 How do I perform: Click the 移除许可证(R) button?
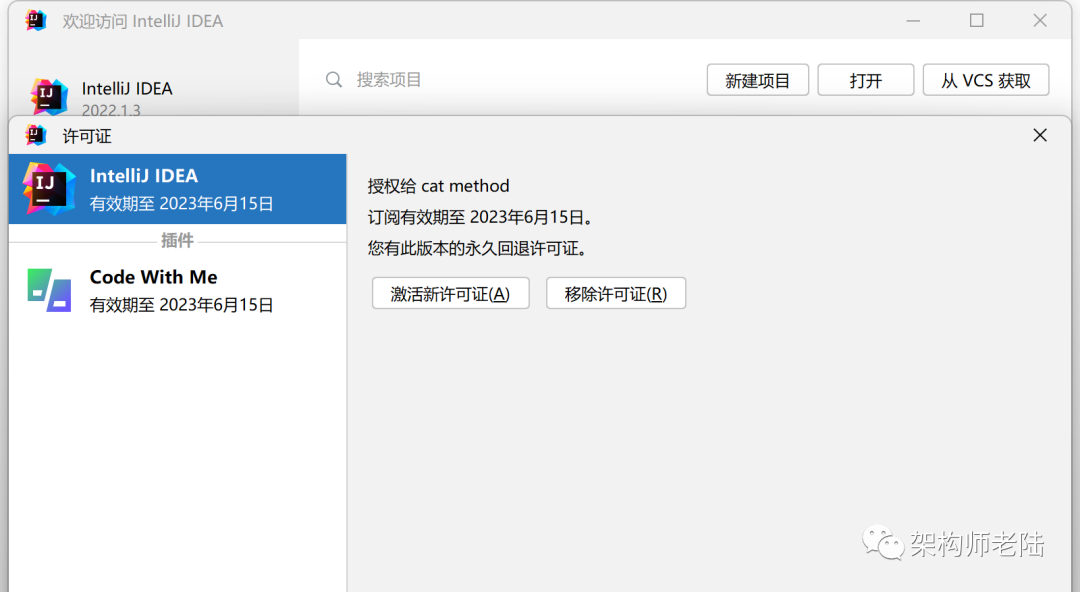pos(616,294)
